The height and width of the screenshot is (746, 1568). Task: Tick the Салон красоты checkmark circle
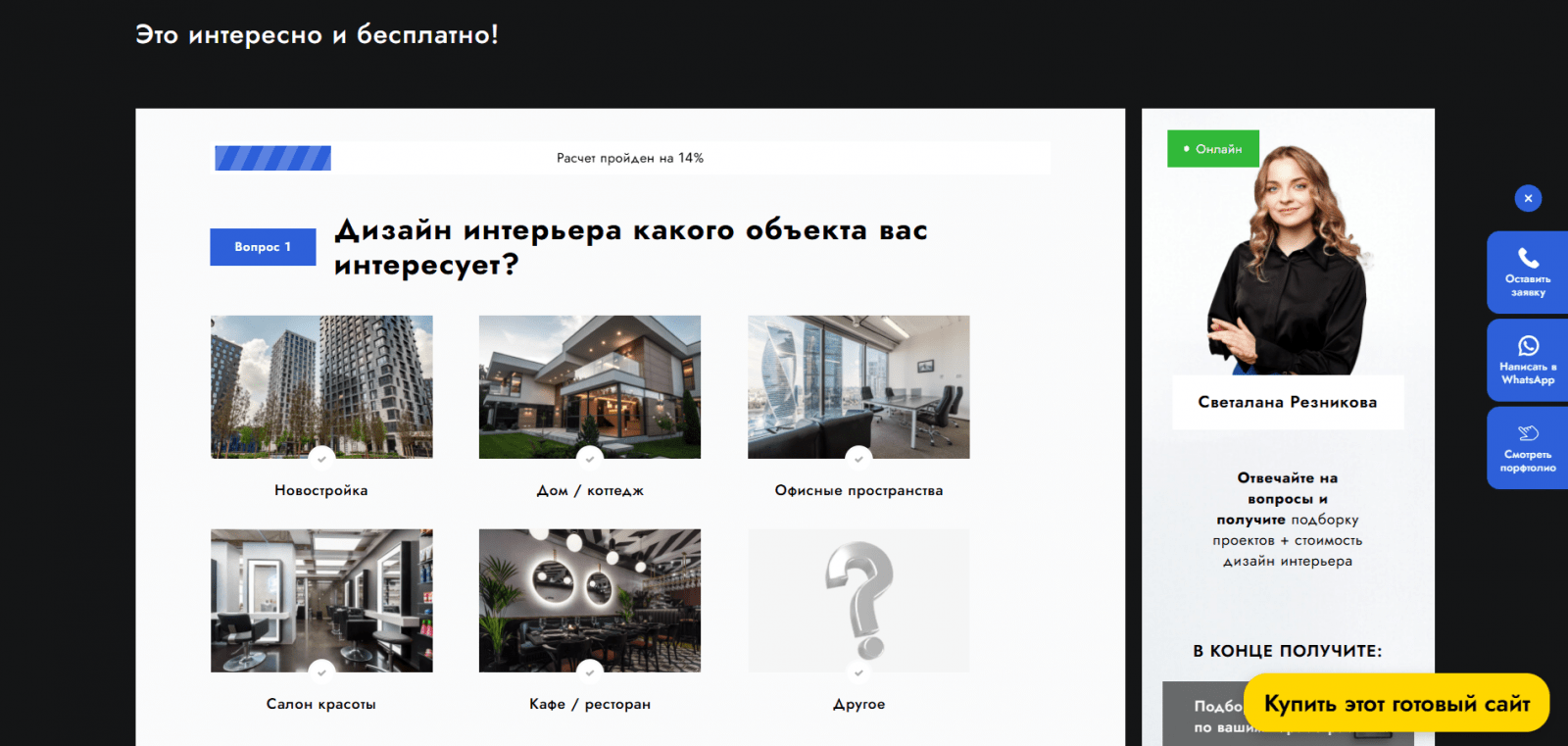(321, 672)
